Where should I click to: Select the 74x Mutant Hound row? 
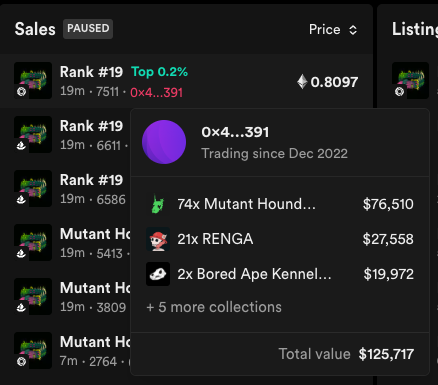pos(280,204)
